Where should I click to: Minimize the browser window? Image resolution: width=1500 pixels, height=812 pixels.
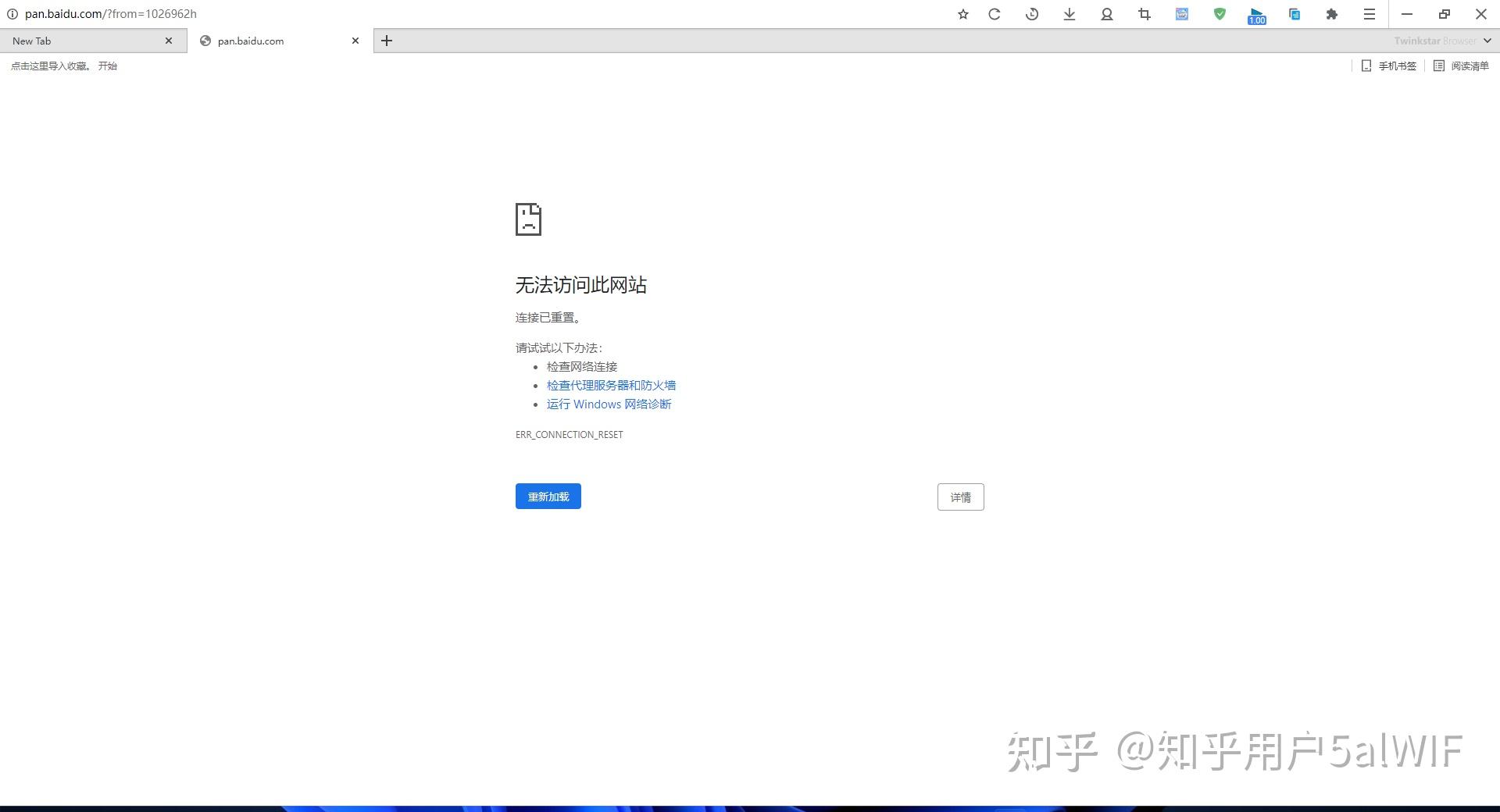[1407, 14]
